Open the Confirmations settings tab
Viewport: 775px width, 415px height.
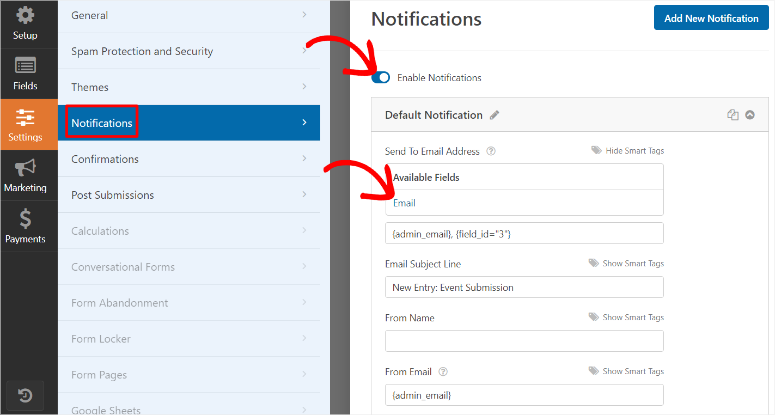click(189, 159)
